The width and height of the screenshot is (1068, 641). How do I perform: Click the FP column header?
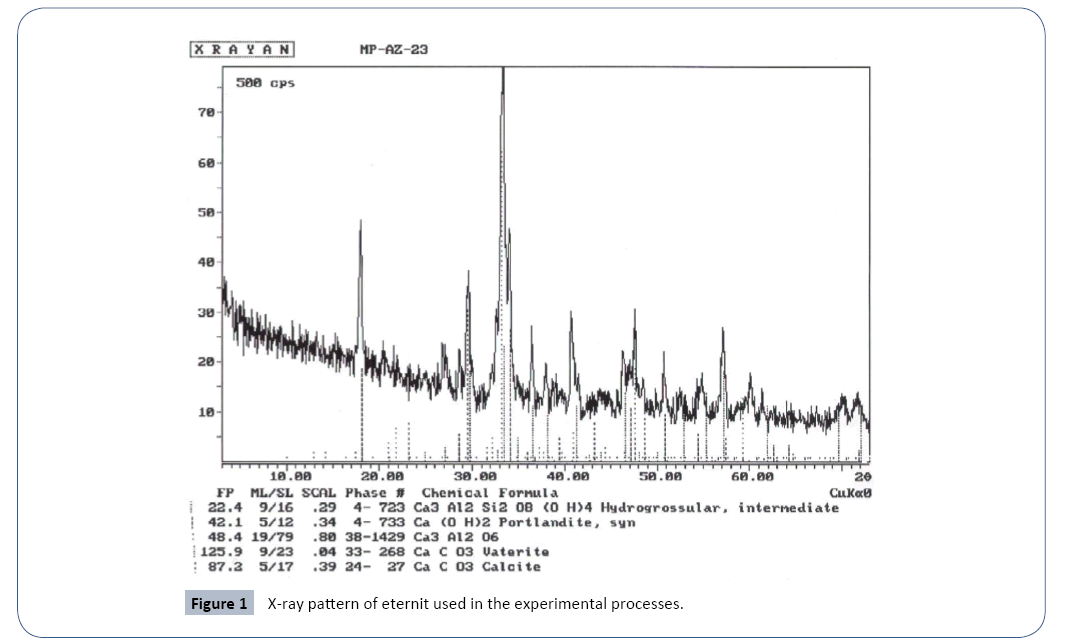(225, 493)
